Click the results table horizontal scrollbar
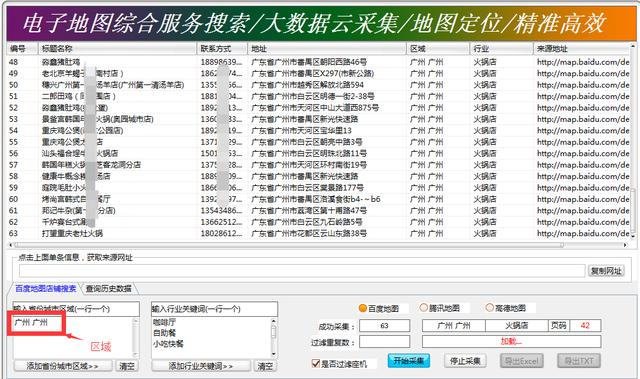Screen dimensions: 640x379 click(289, 245)
